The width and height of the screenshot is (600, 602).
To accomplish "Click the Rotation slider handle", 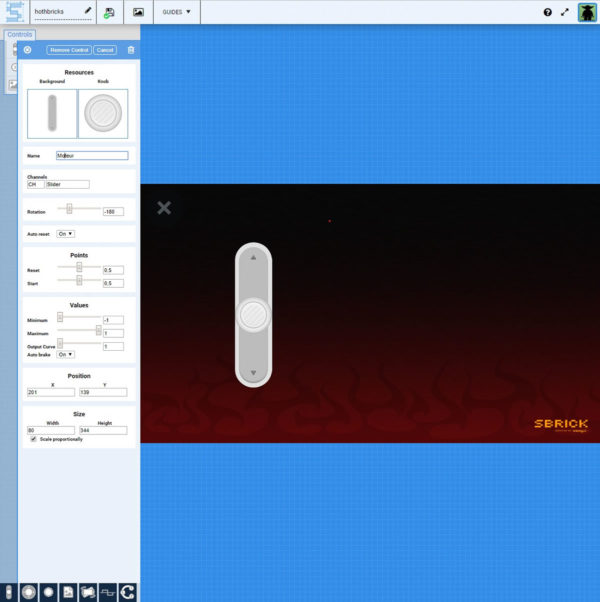I will (x=69, y=208).
